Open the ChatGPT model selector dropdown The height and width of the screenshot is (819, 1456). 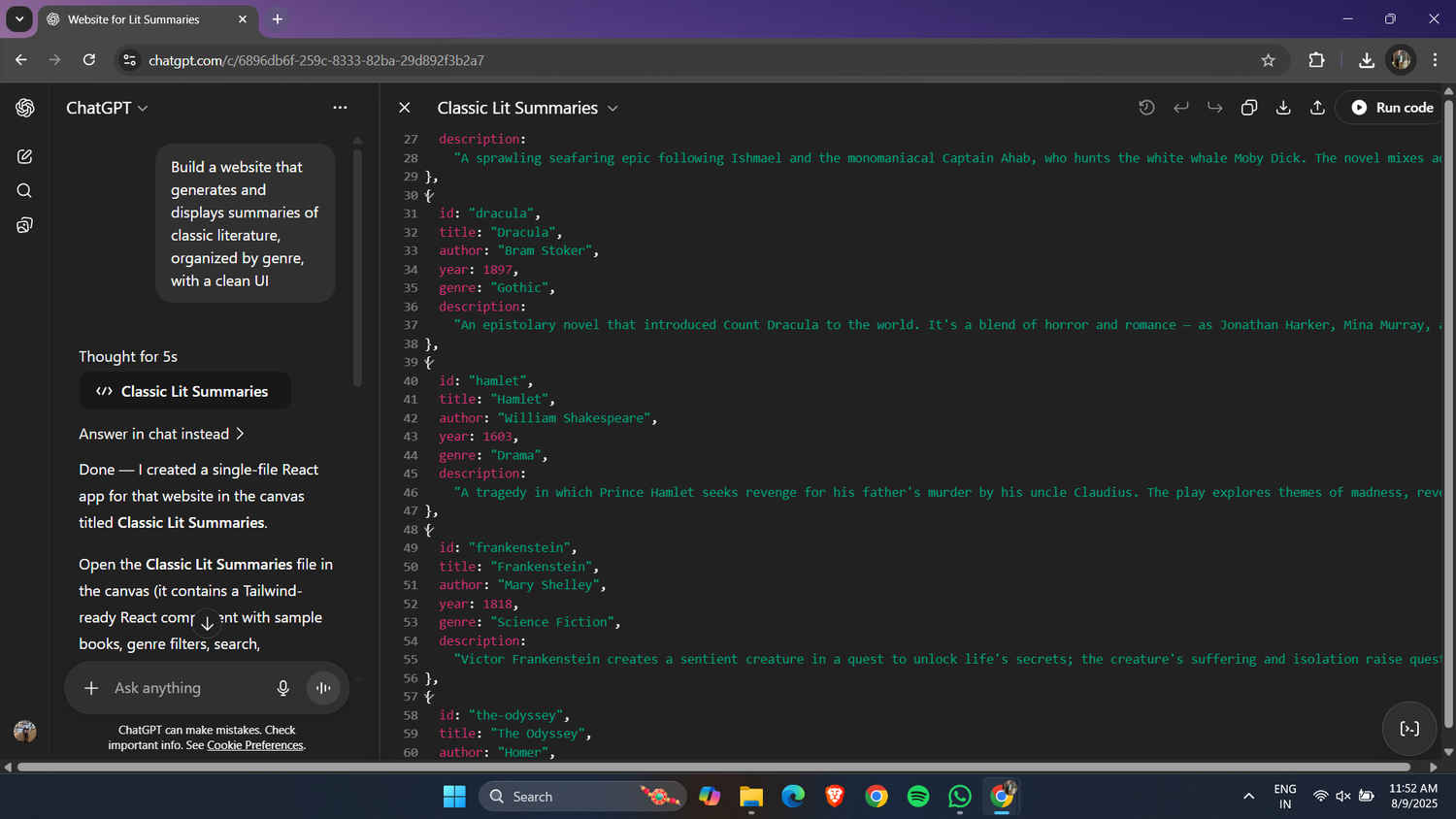pyautogui.click(x=107, y=108)
